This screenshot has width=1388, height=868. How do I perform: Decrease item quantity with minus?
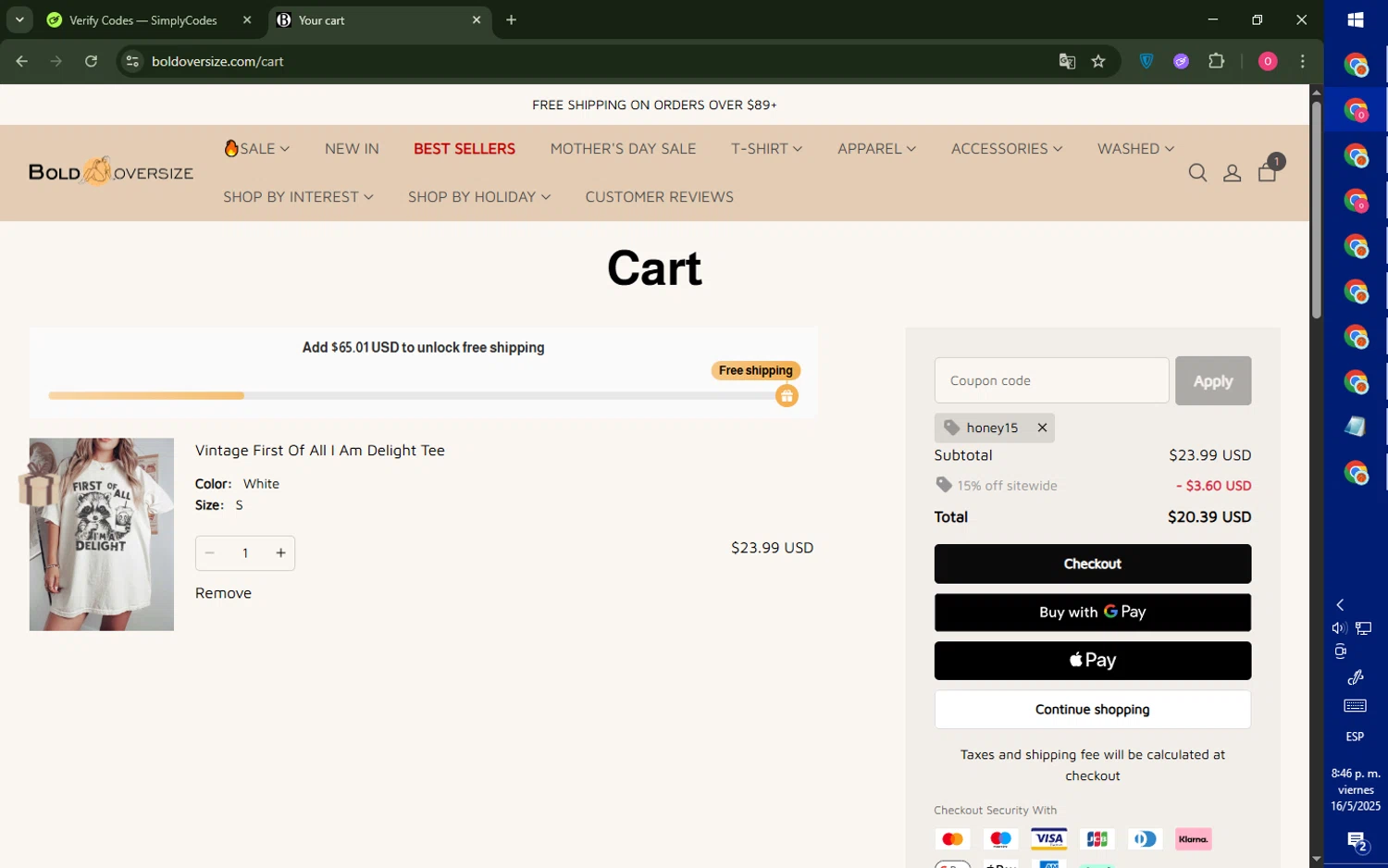pyautogui.click(x=210, y=553)
